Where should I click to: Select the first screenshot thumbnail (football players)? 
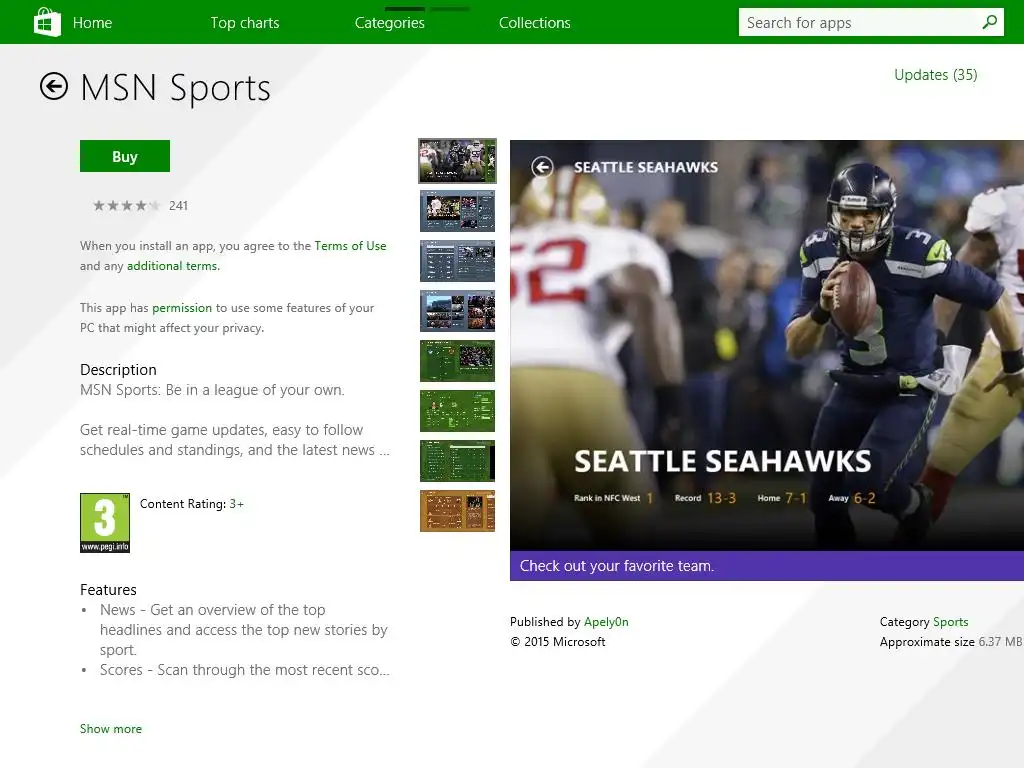(457, 161)
